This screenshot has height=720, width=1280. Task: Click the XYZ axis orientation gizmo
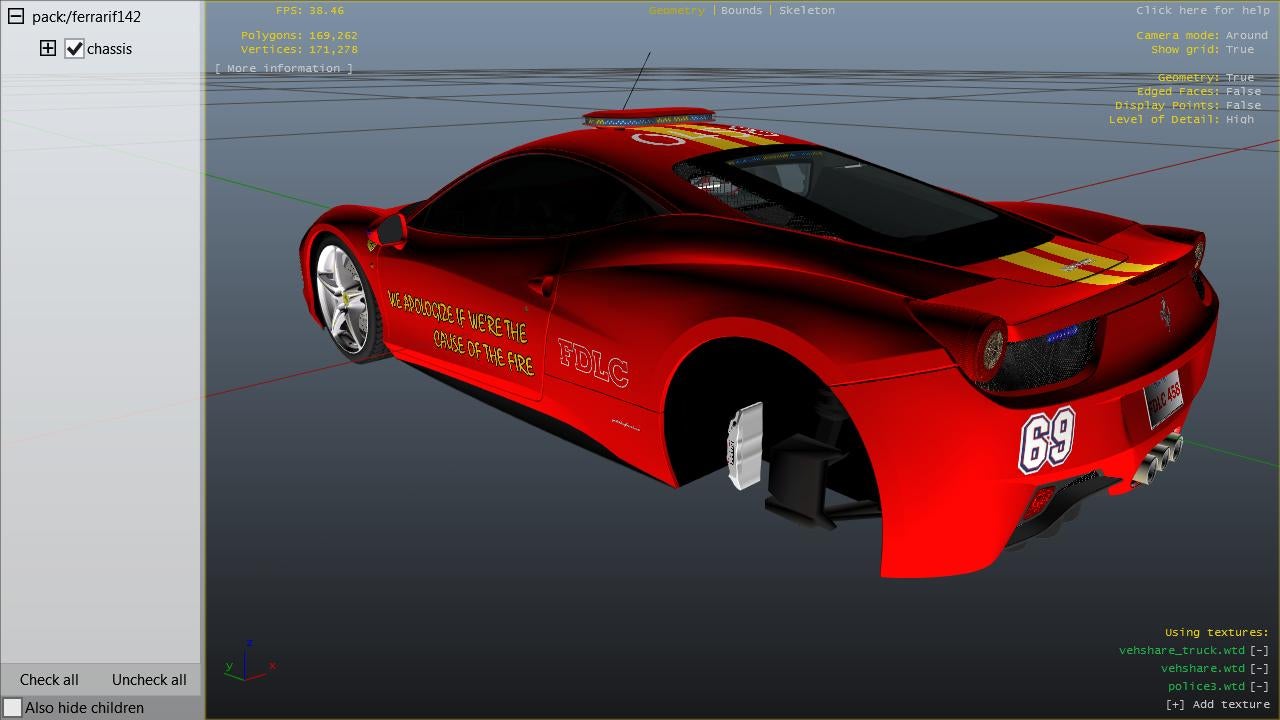(248, 662)
